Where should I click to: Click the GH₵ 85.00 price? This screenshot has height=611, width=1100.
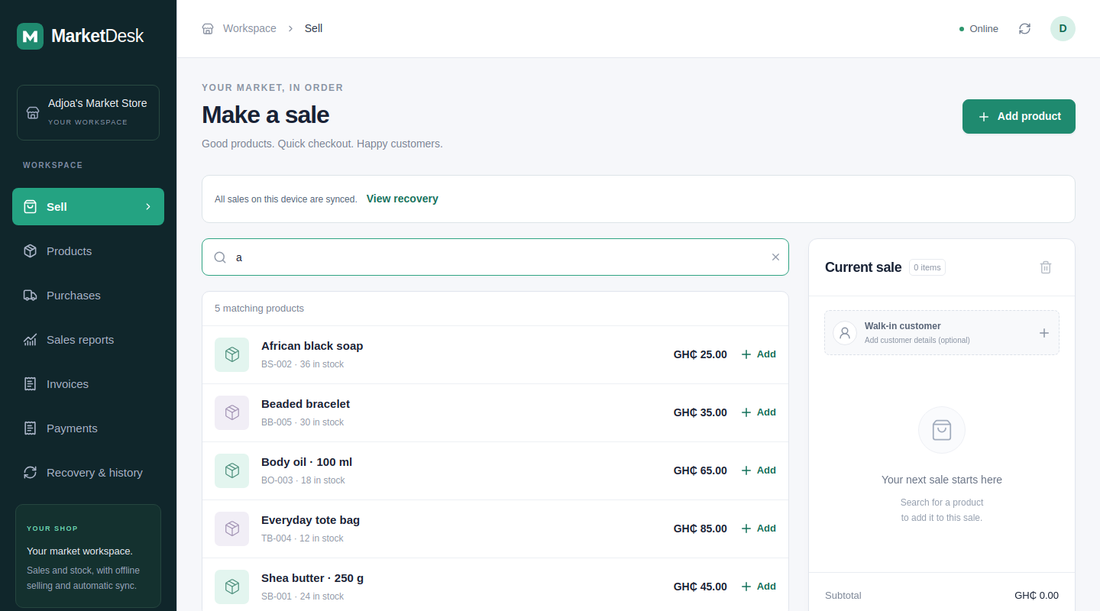tap(700, 528)
